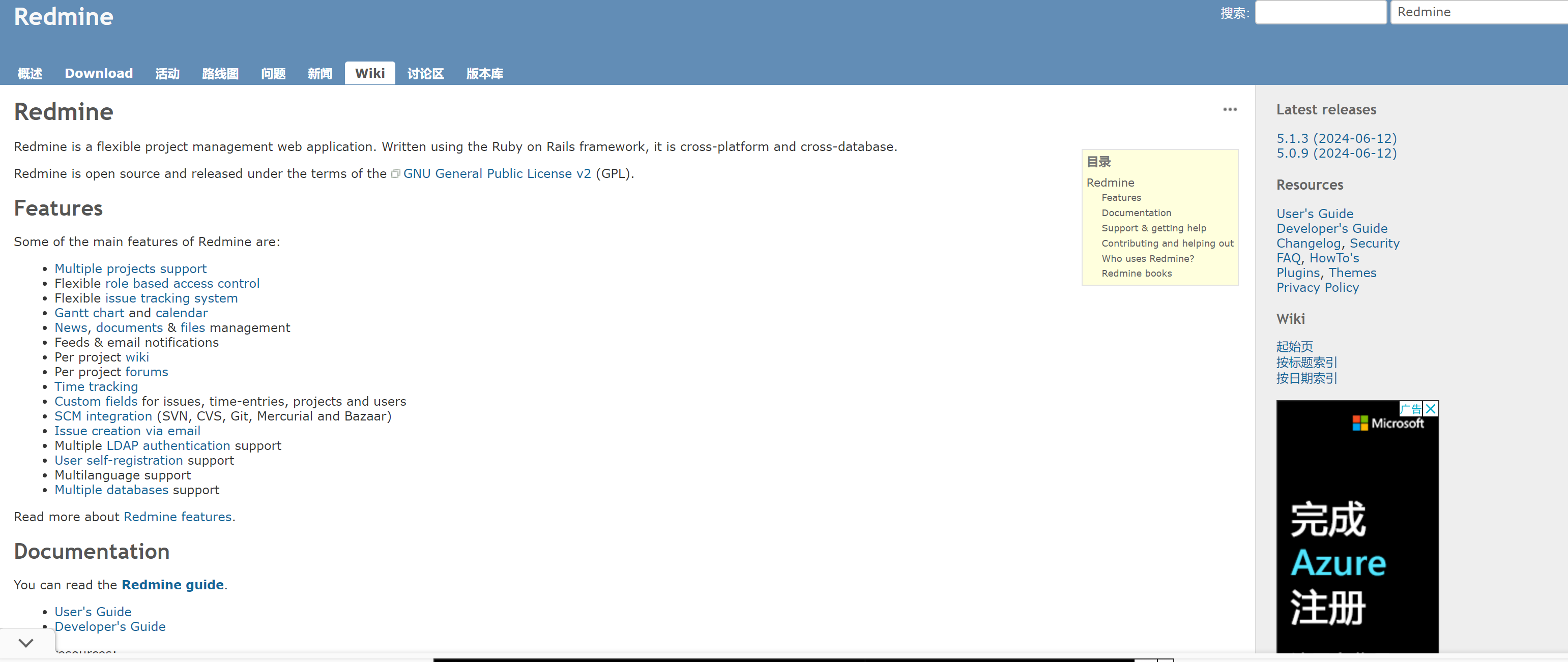Open User's Guide in sidebar Resources
The height and width of the screenshot is (662, 1568).
pos(1315,214)
